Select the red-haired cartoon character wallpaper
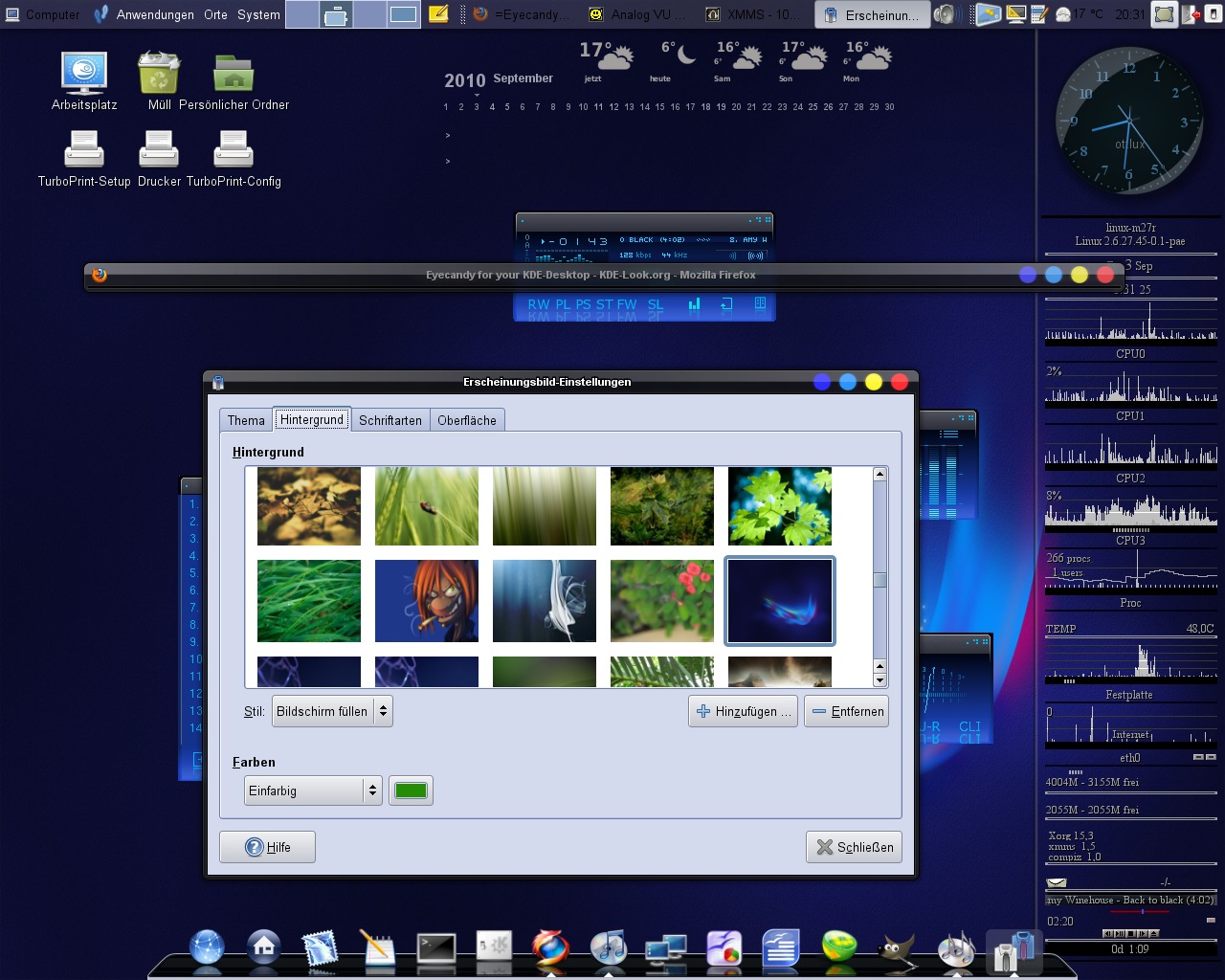This screenshot has height=980, width=1225. pos(427,601)
